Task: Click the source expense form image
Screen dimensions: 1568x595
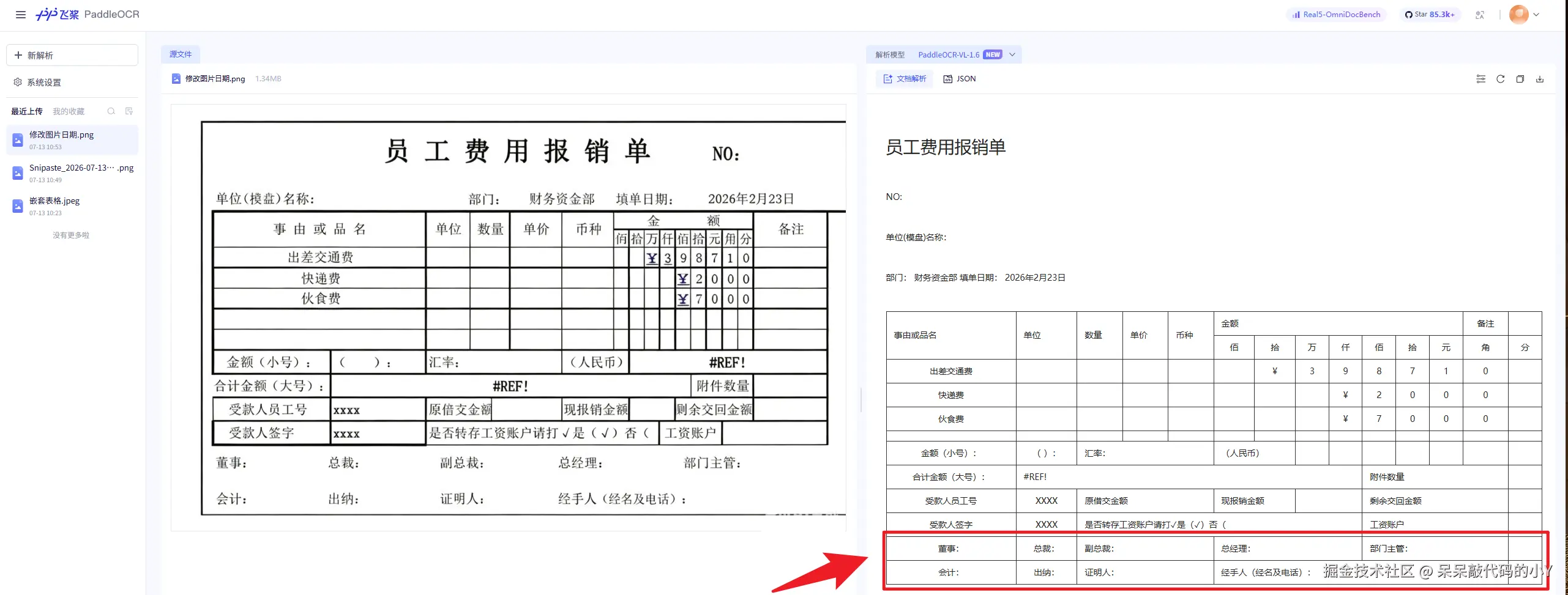Action: point(509,317)
